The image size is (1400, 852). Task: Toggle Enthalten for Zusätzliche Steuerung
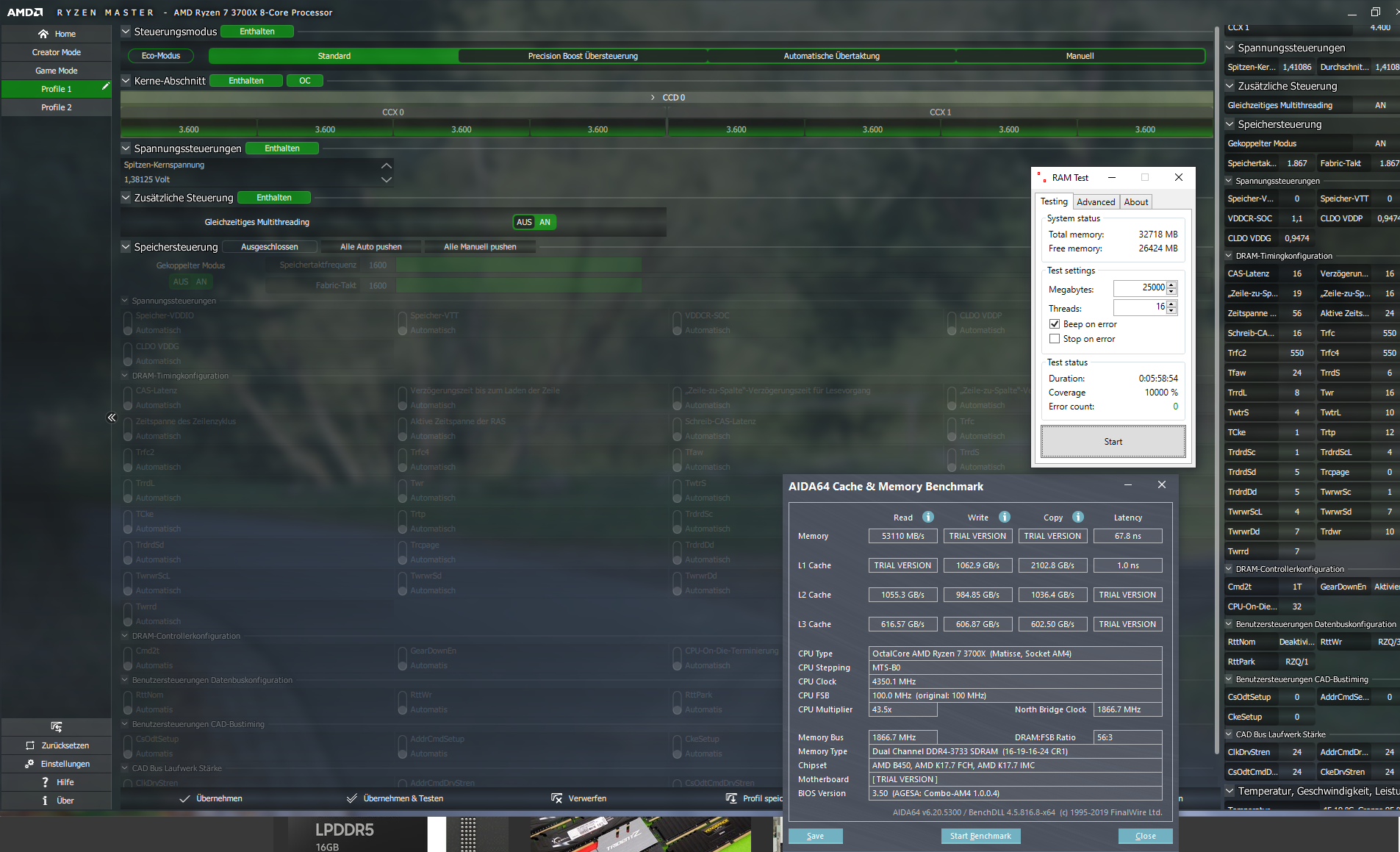coord(274,198)
